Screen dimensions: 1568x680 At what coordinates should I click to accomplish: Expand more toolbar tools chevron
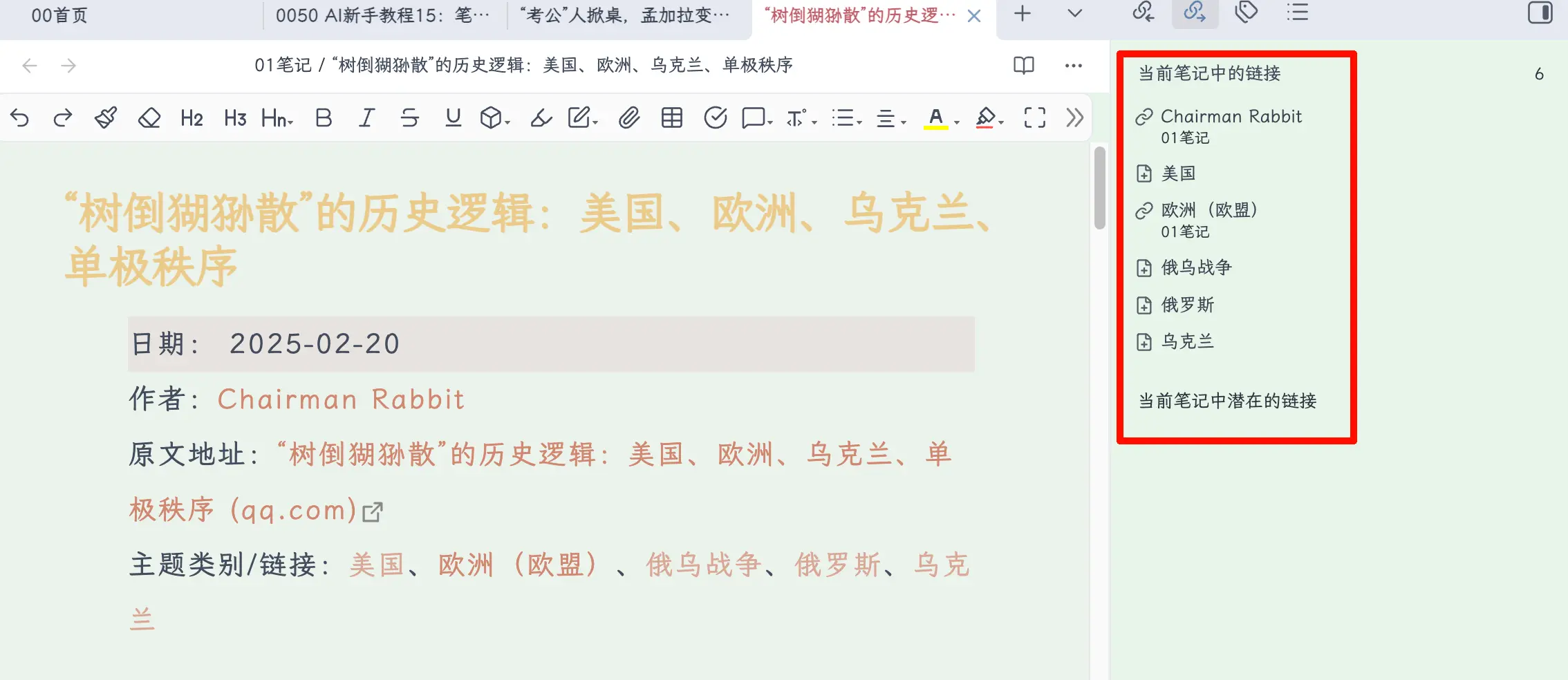[x=1074, y=118]
